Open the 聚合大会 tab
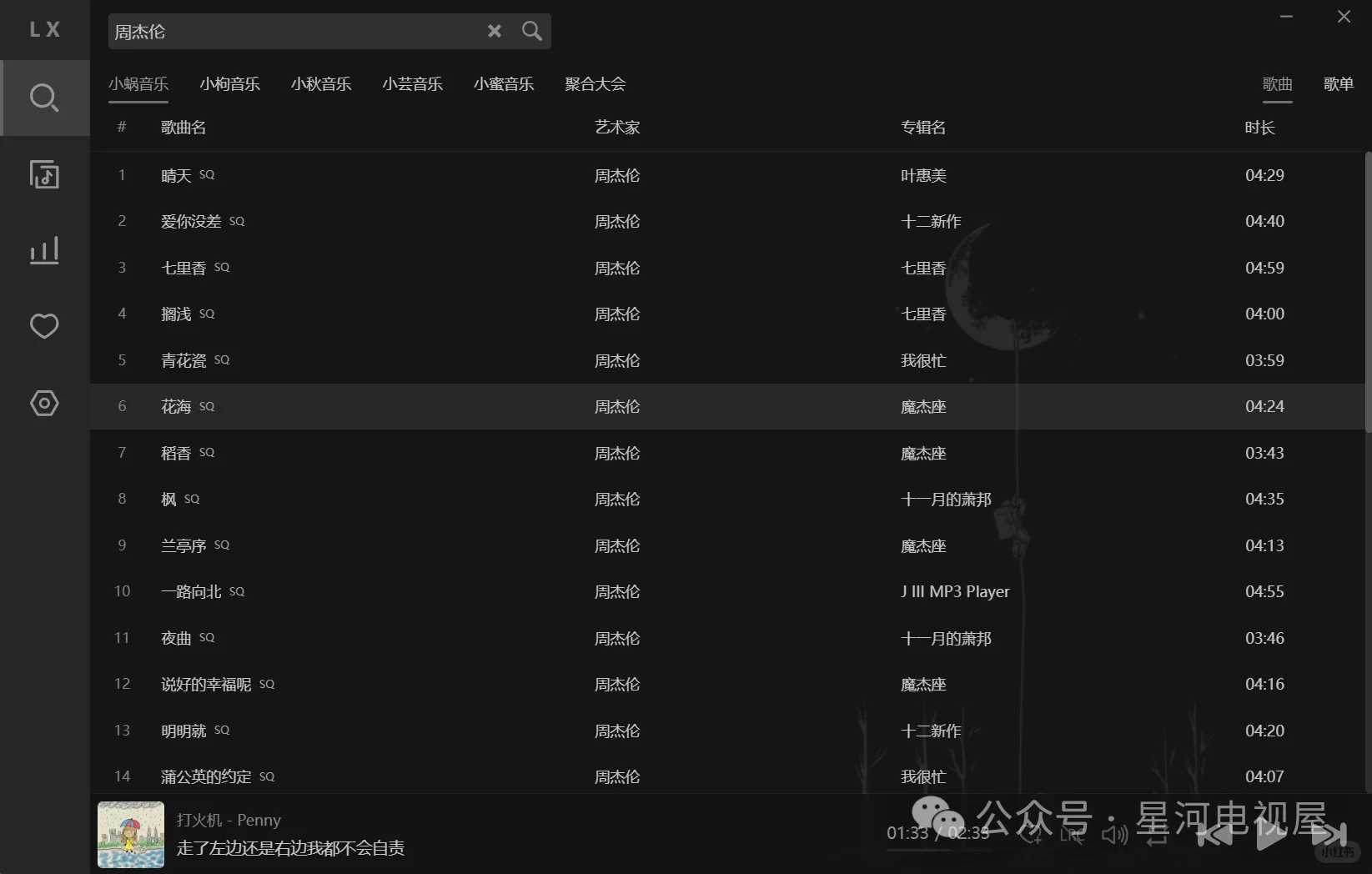Viewport: 1372px width, 874px height. point(595,83)
